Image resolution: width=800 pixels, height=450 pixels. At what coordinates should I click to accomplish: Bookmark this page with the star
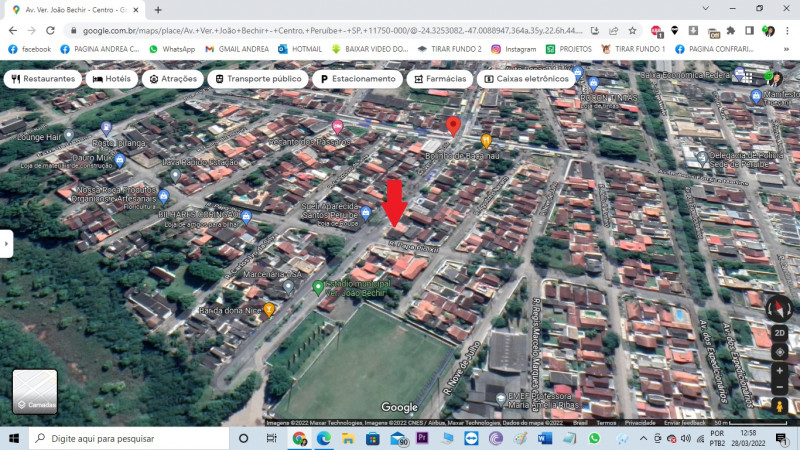(x=633, y=31)
